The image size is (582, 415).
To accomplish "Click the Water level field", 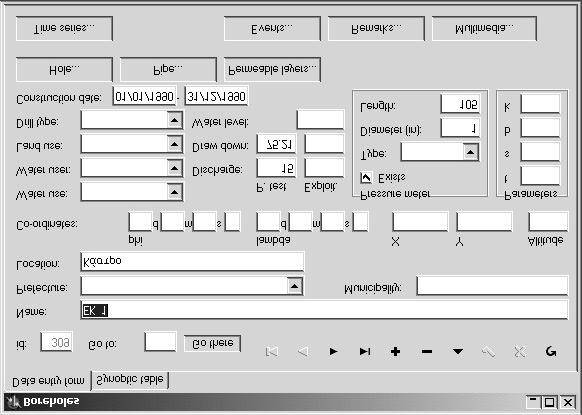I will click(x=320, y=120).
